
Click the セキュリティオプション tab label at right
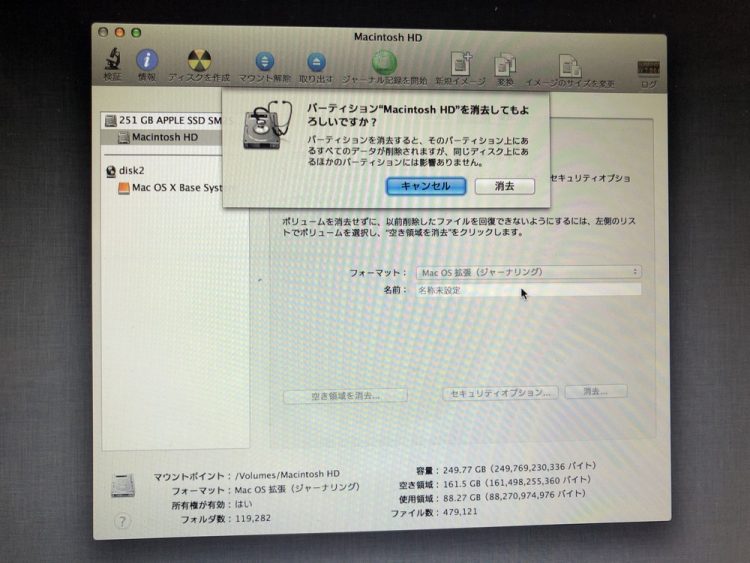pos(590,178)
